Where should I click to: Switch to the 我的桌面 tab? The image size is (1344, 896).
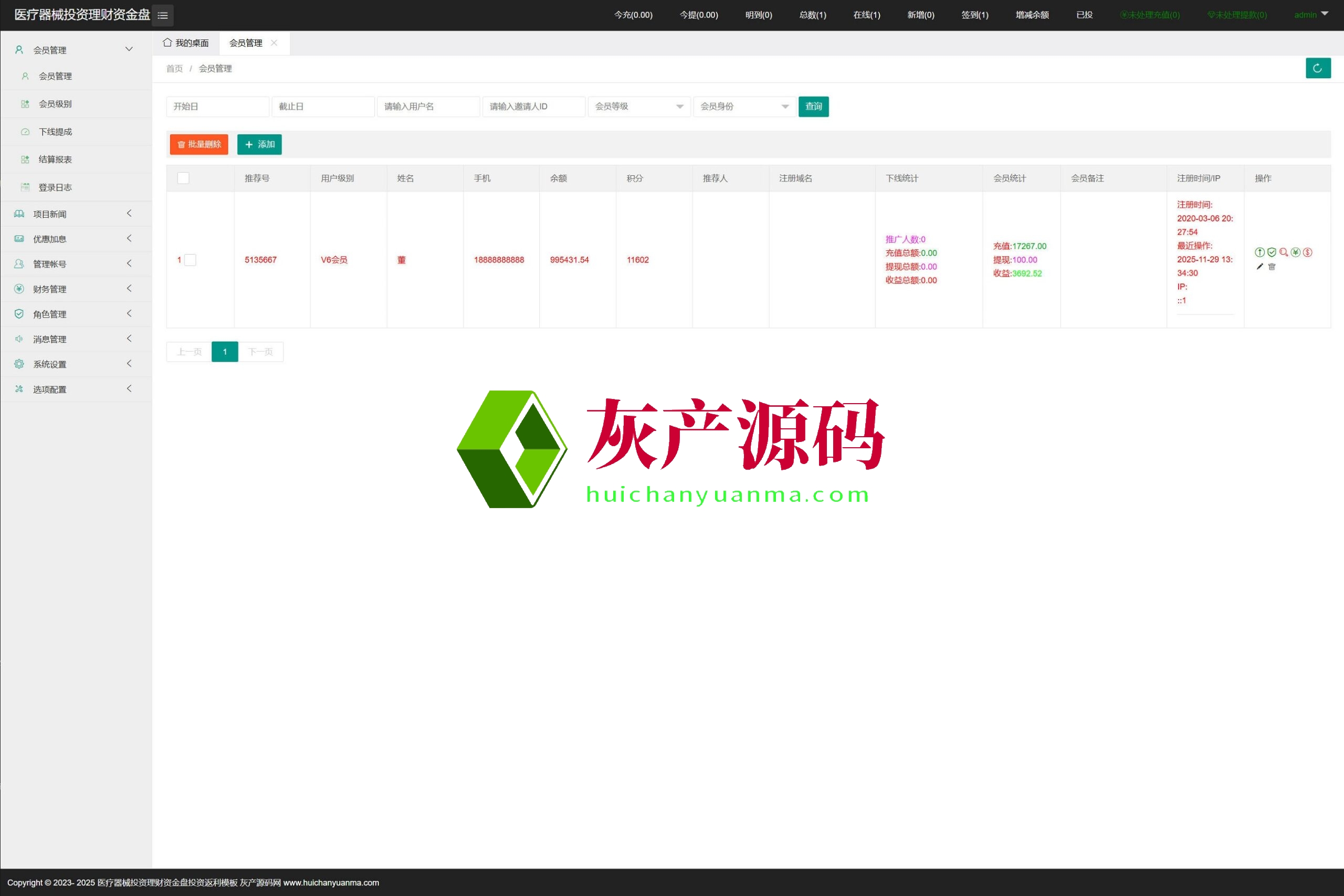pos(186,43)
